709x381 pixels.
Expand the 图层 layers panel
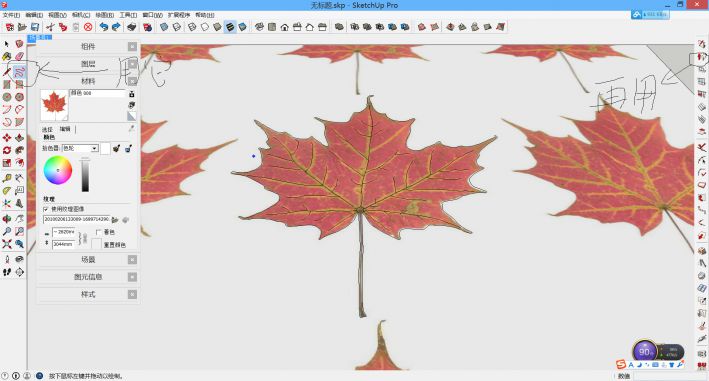click(x=88, y=64)
